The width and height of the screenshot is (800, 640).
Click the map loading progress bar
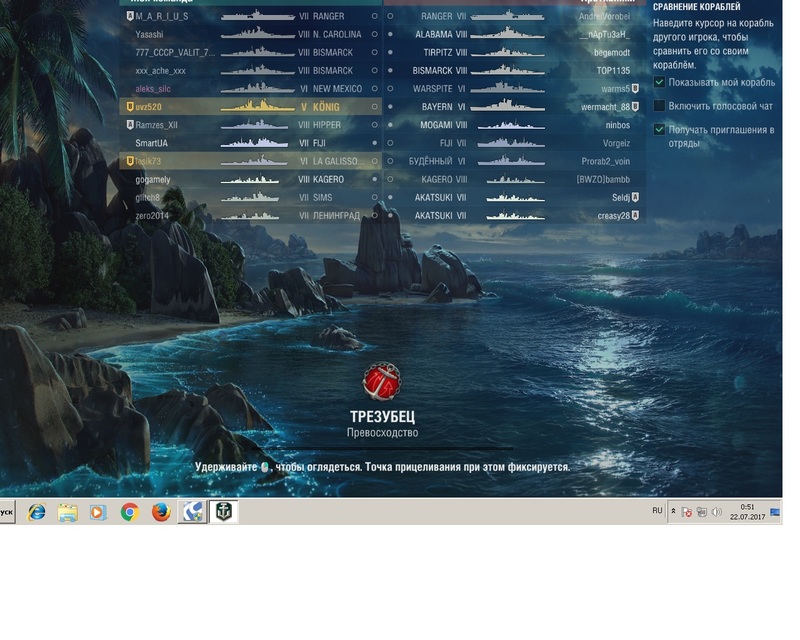(382, 449)
